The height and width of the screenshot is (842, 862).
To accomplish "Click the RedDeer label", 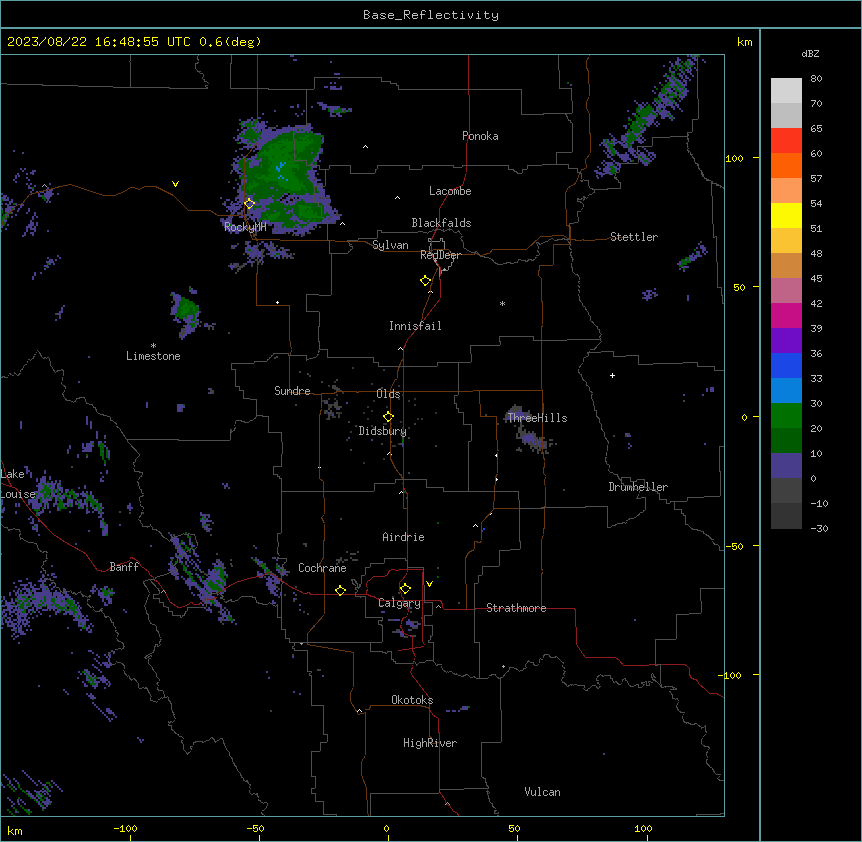I will coord(440,255).
